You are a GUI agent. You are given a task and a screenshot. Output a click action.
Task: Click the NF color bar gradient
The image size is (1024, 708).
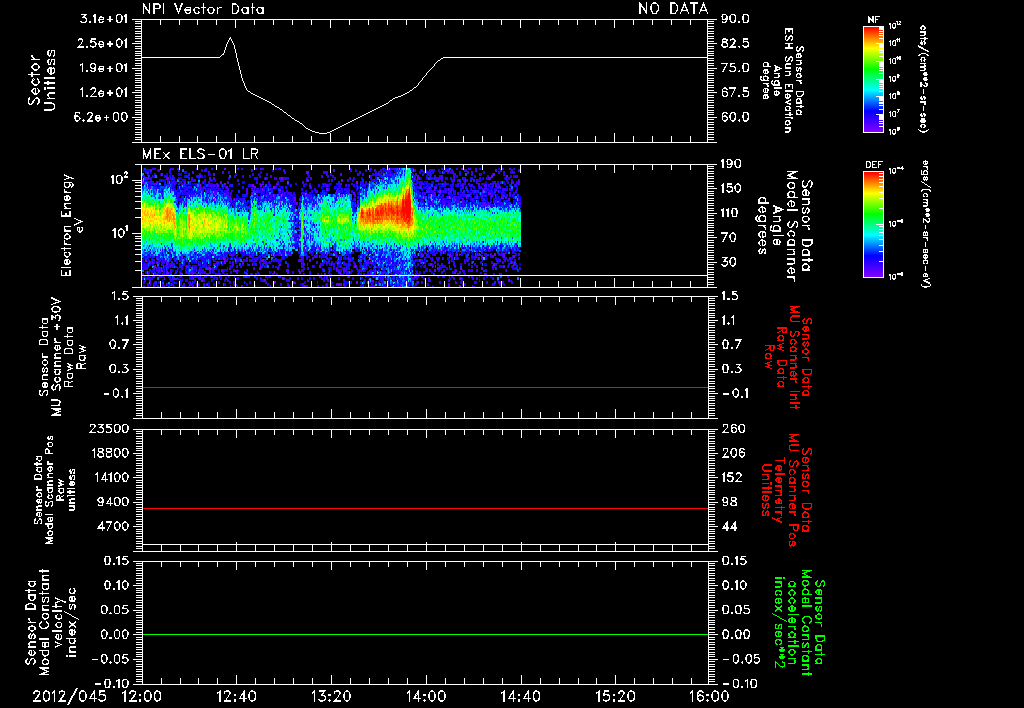(x=873, y=79)
